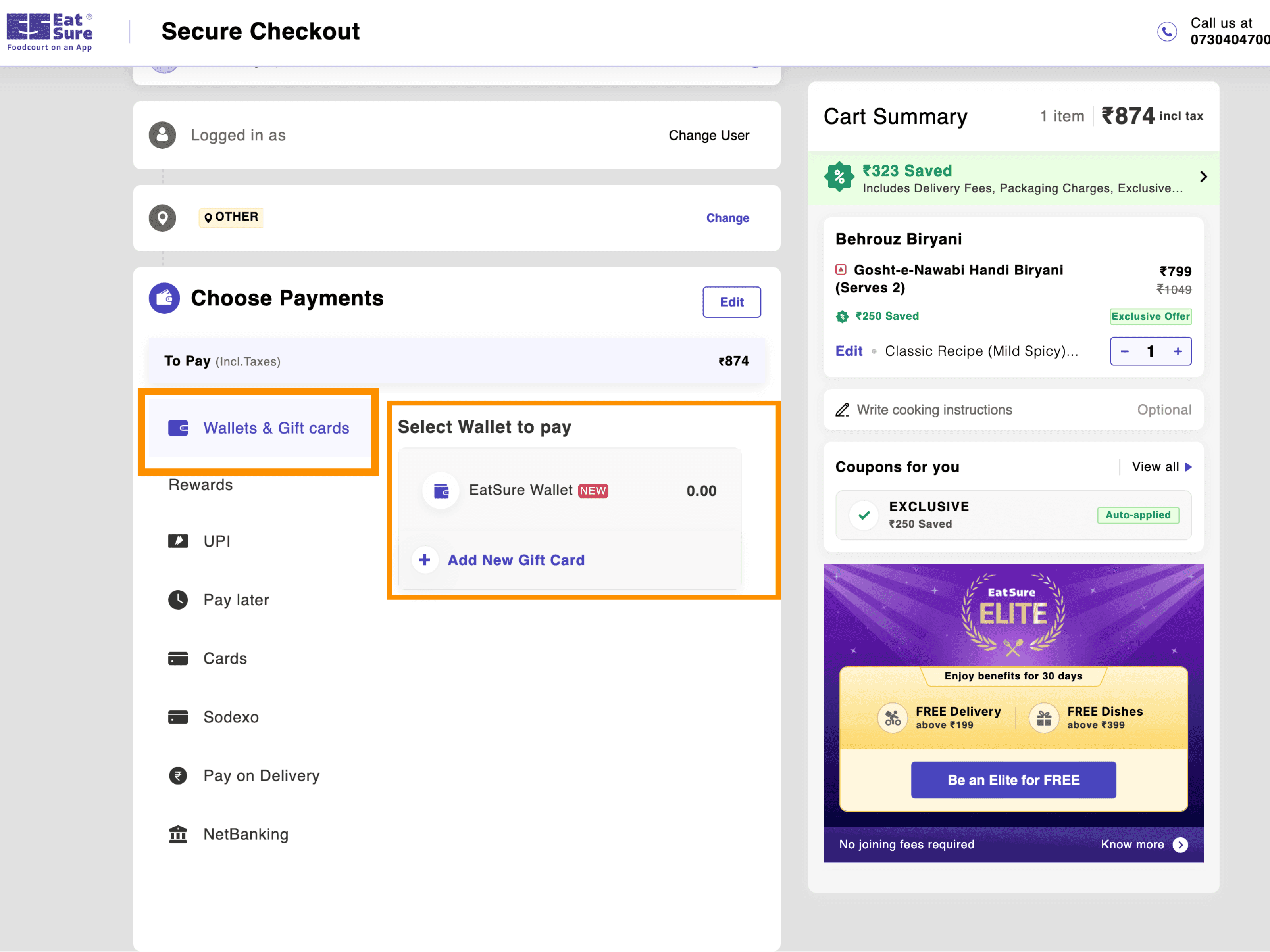Click Add New Gift Card
The width and height of the screenshot is (1270, 952).
pyautogui.click(x=516, y=560)
